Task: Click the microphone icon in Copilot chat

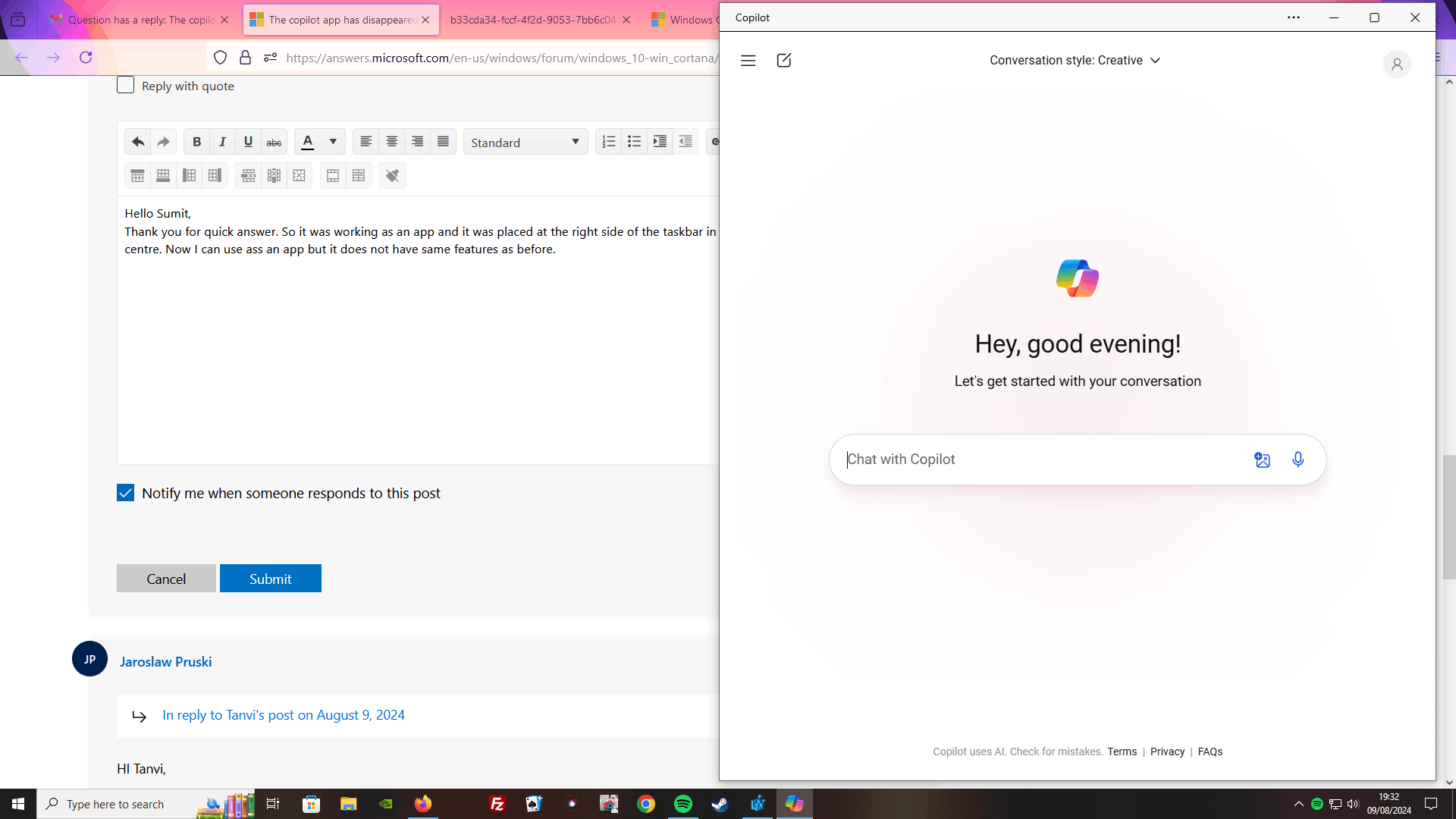Action: coord(1298,460)
